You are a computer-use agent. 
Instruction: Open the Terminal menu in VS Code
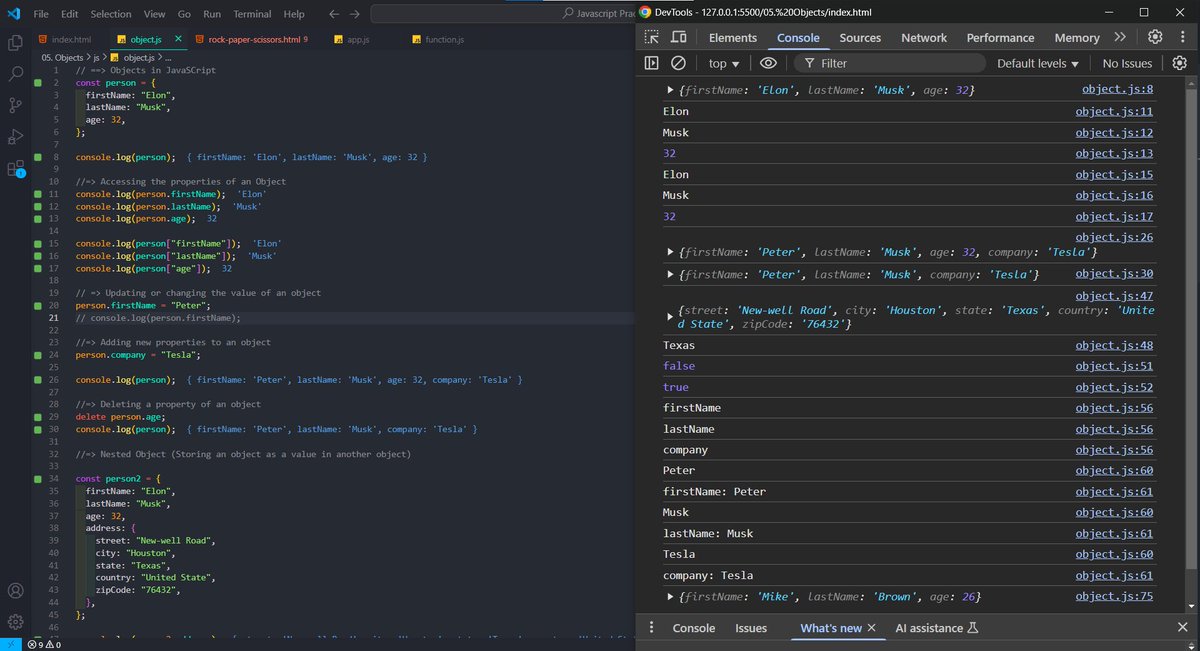252,14
